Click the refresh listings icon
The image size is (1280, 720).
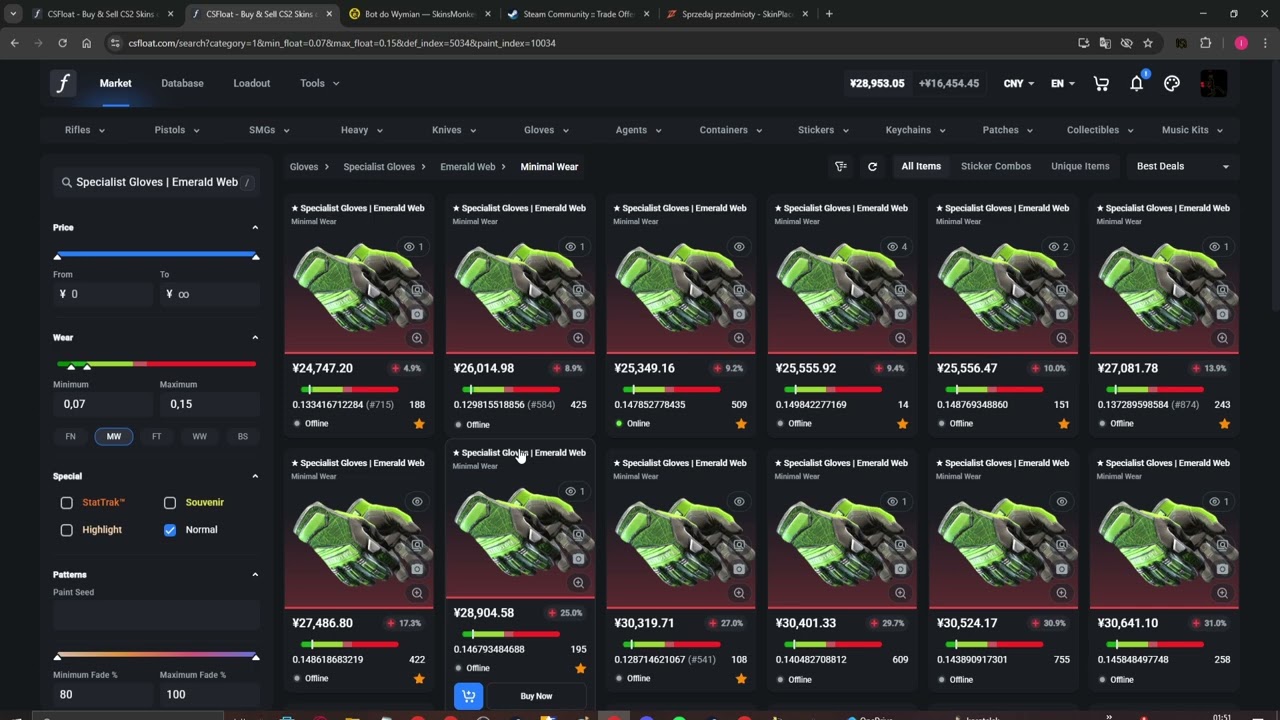coord(872,167)
